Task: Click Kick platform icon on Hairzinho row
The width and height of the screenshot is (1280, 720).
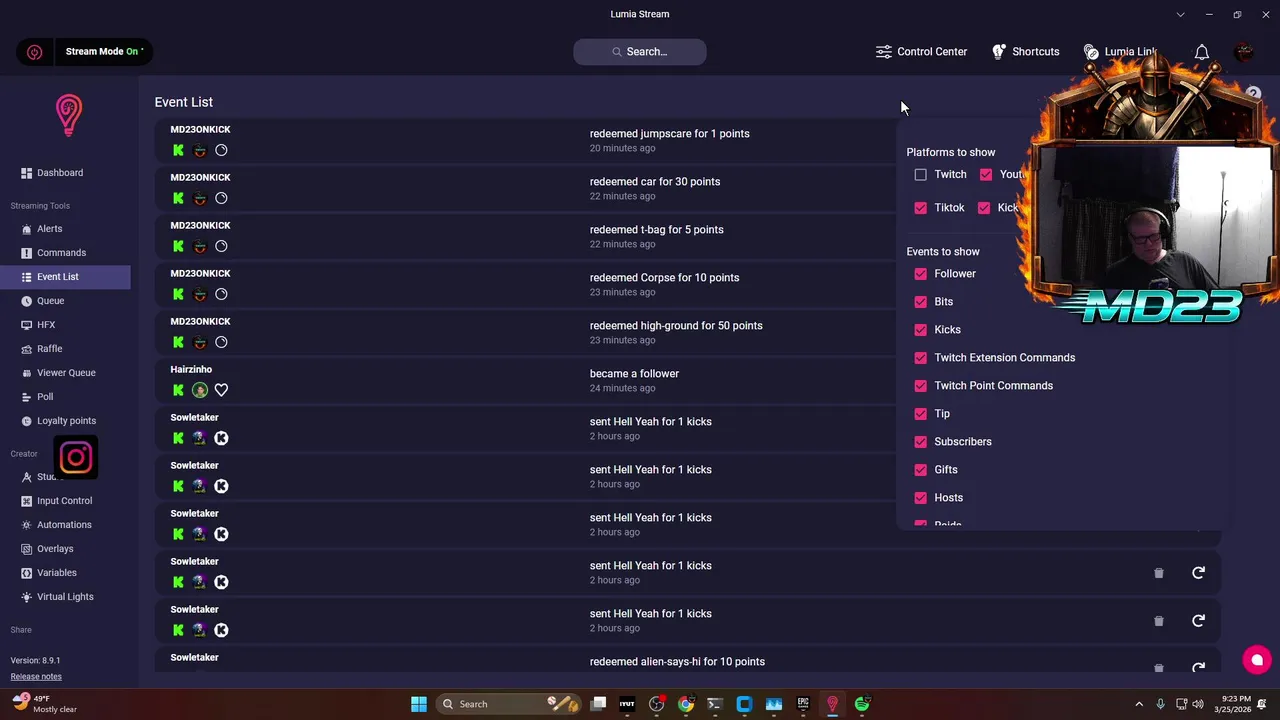Action: point(178,390)
